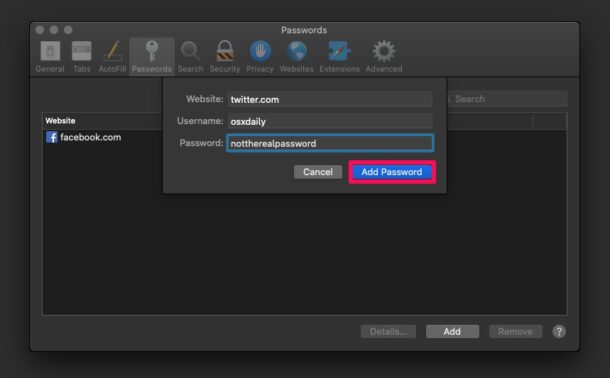Cancel the new password dialog
This screenshot has width=610, height=378.
(x=318, y=172)
